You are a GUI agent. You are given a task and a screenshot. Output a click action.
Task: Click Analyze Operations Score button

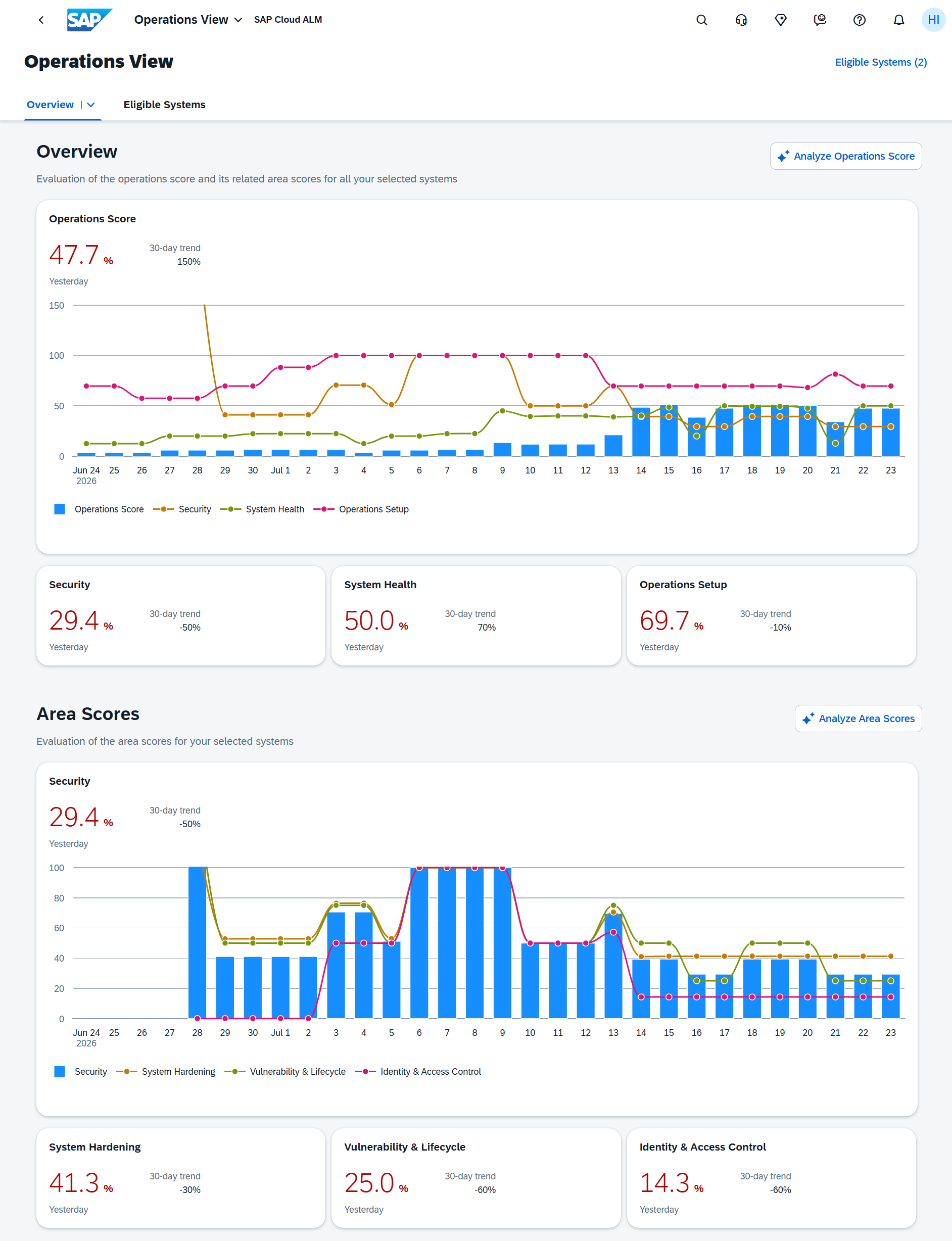click(x=845, y=156)
